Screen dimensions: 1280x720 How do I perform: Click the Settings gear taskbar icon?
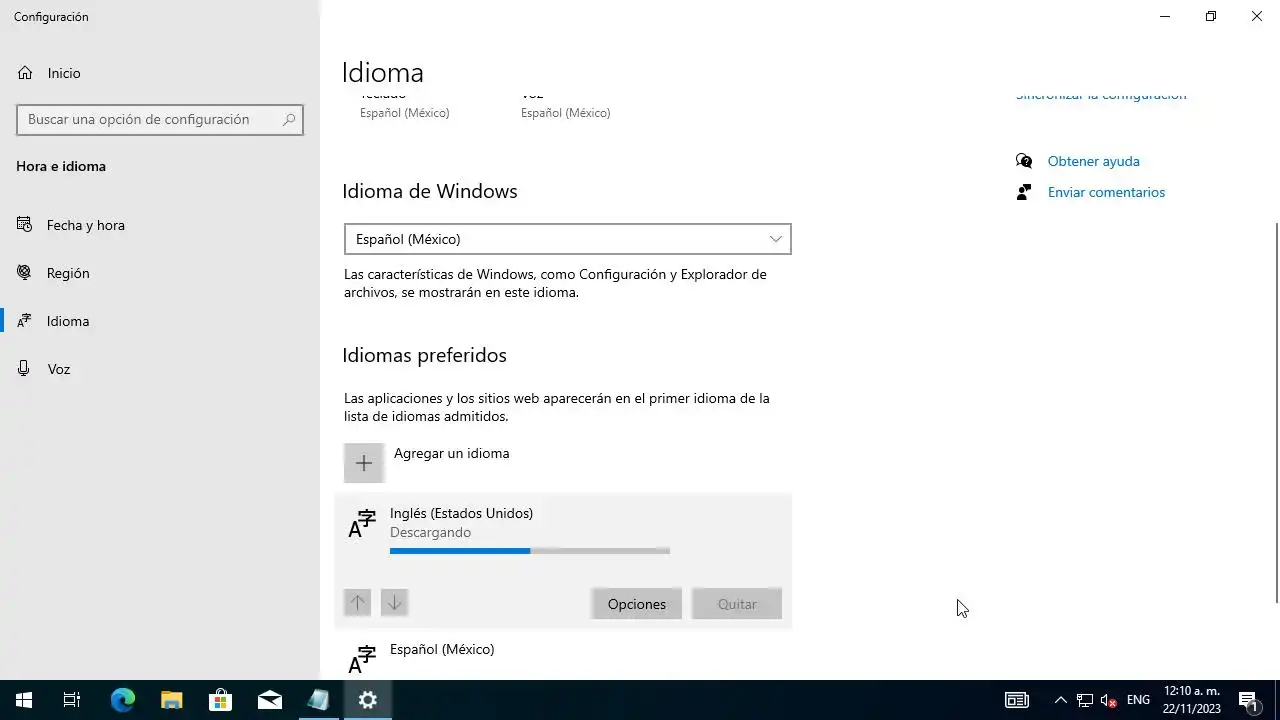pyautogui.click(x=368, y=700)
